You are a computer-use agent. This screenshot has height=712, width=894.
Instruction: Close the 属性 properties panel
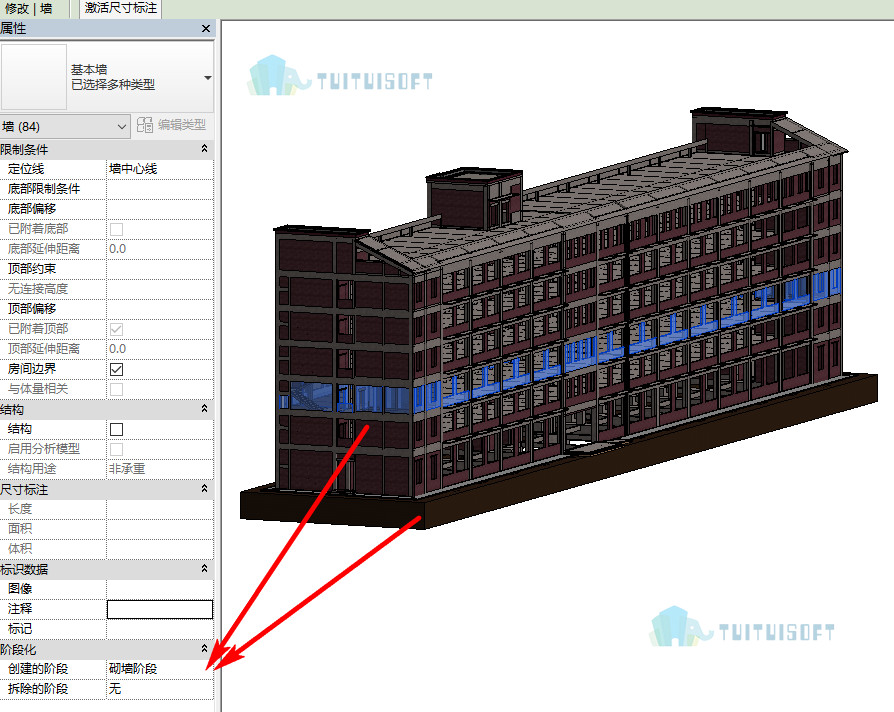206,29
